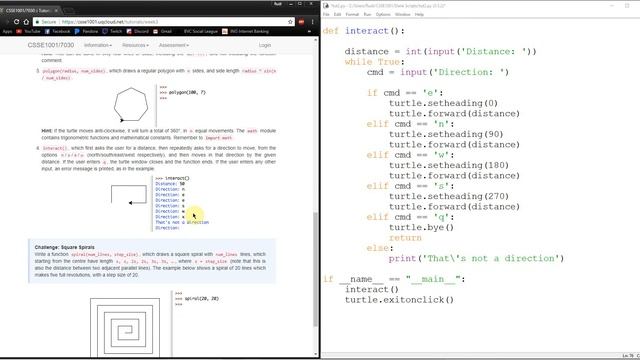Open the IDLE Format menu
The height and width of the screenshot is (360, 640).
point(352,14)
